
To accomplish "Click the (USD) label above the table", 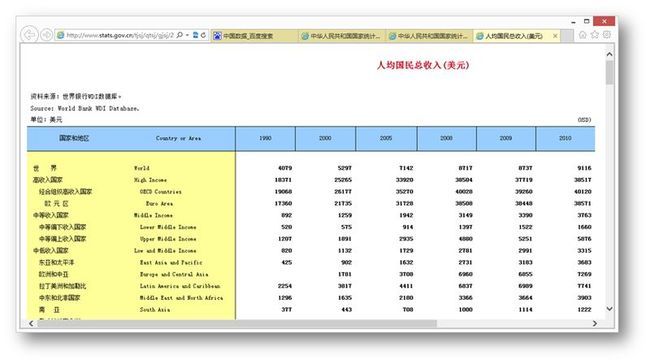I will coord(585,120).
